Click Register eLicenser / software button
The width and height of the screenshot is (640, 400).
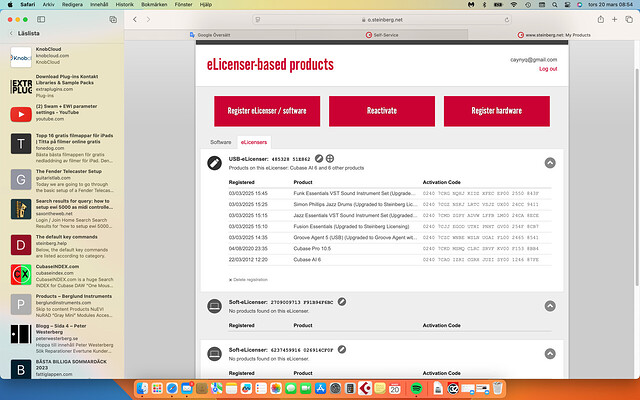pyautogui.click(x=267, y=111)
